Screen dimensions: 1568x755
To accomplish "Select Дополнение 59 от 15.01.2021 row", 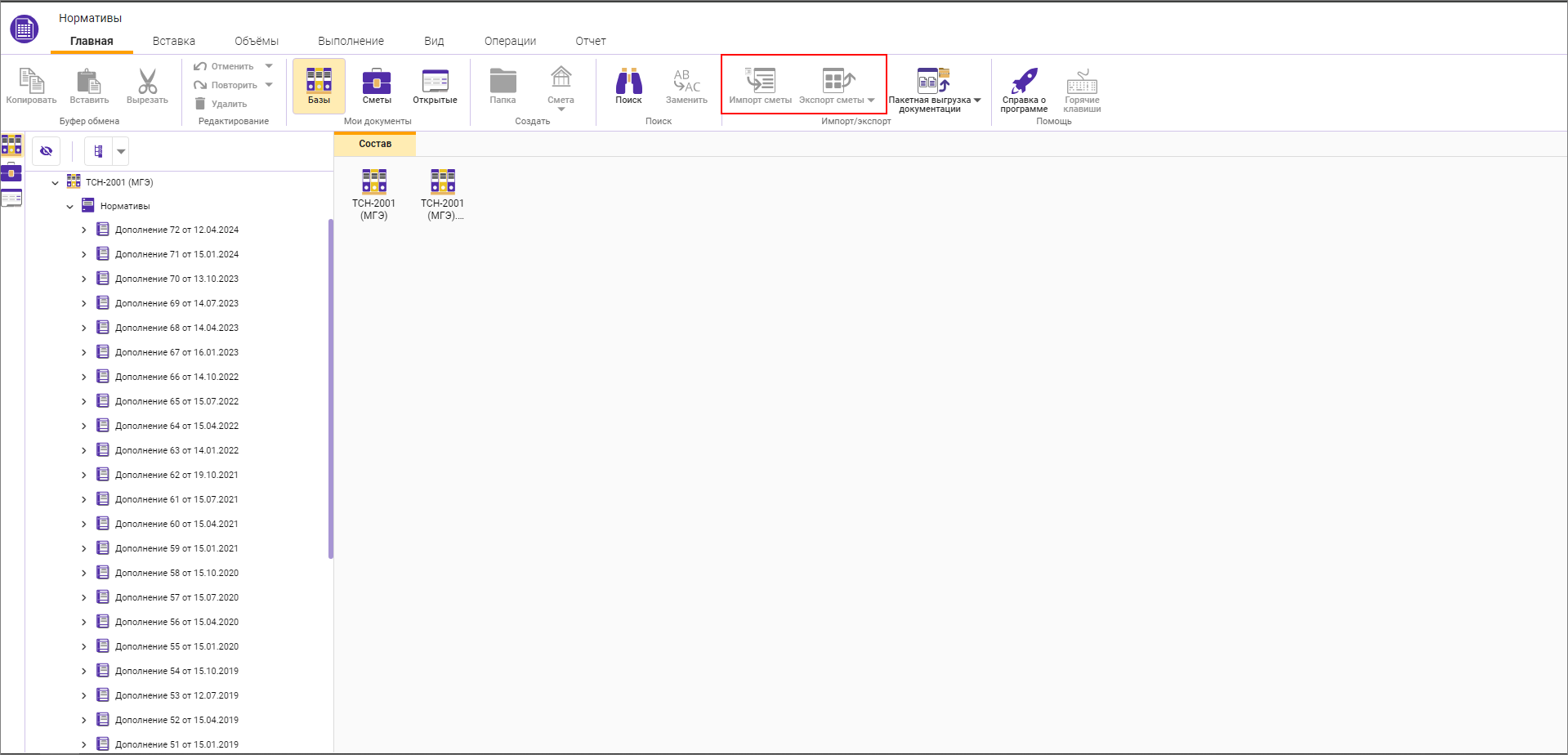I will coord(176,548).
